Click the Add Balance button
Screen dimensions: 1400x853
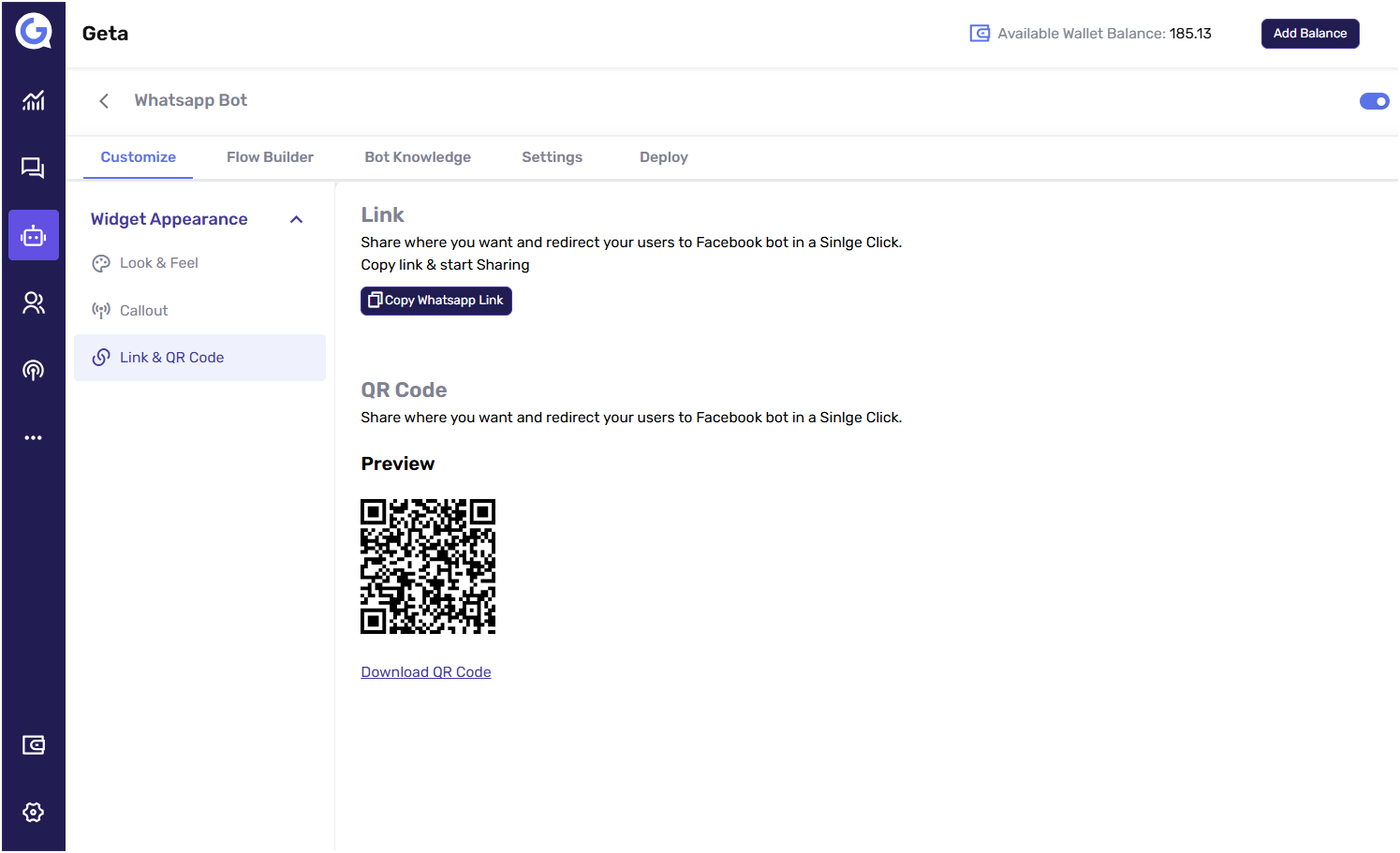tap(1310, 33)
